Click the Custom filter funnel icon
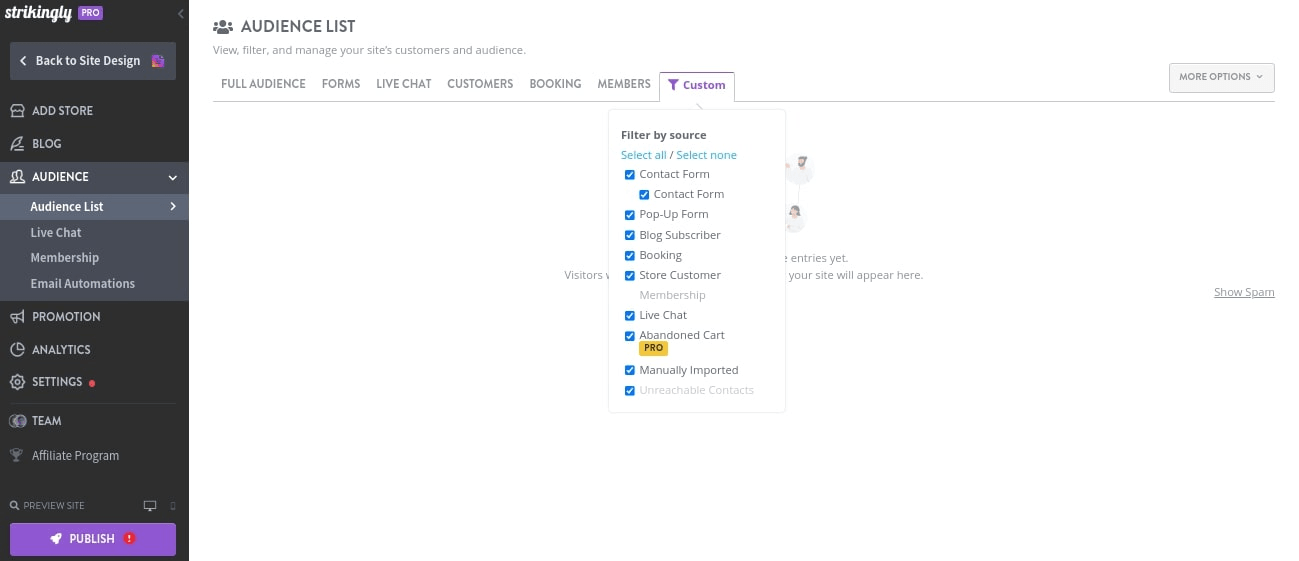1299x561 pixels. (673, 85)
